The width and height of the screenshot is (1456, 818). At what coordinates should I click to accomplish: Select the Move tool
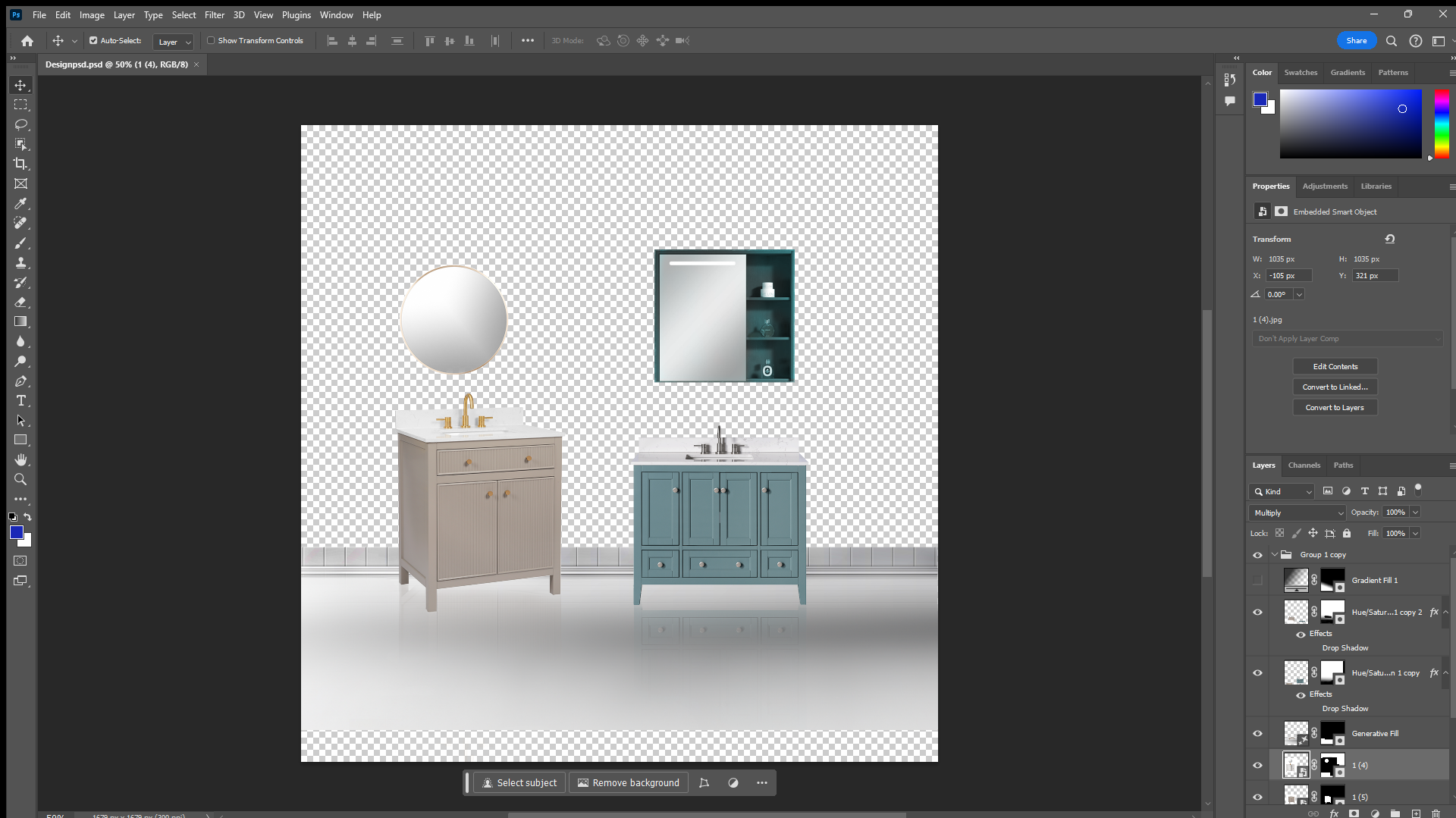[20, 85]
